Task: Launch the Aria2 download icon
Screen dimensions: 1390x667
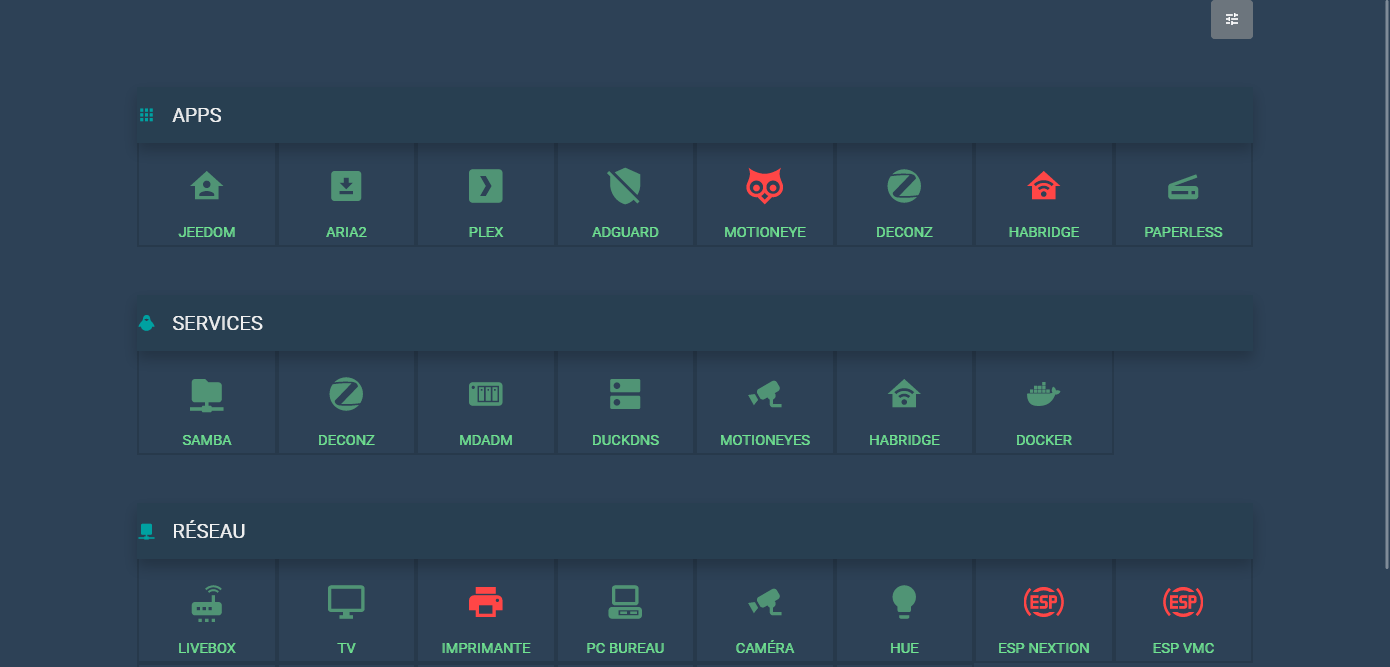Action: [346, 186]
